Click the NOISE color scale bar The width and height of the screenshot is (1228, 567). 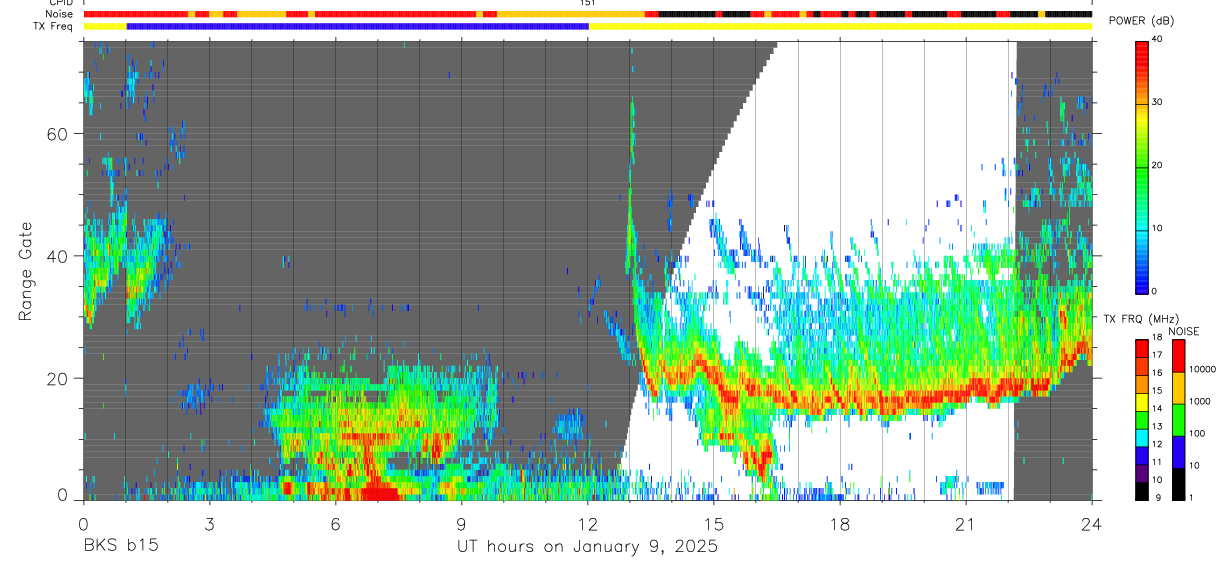click(1179, 419)
